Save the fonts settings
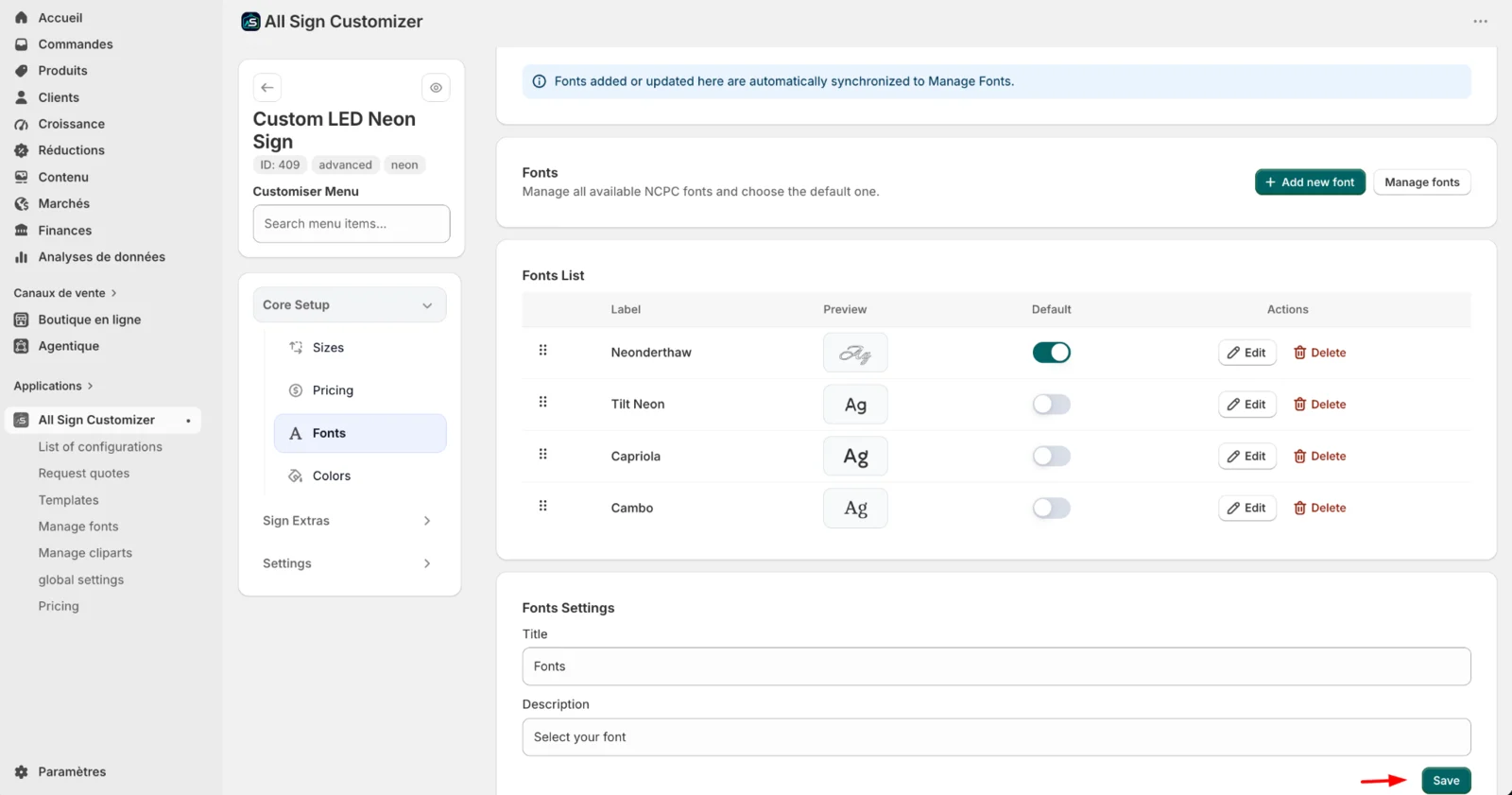The height and width of the screenshot is (795, 1512). 1446,781
